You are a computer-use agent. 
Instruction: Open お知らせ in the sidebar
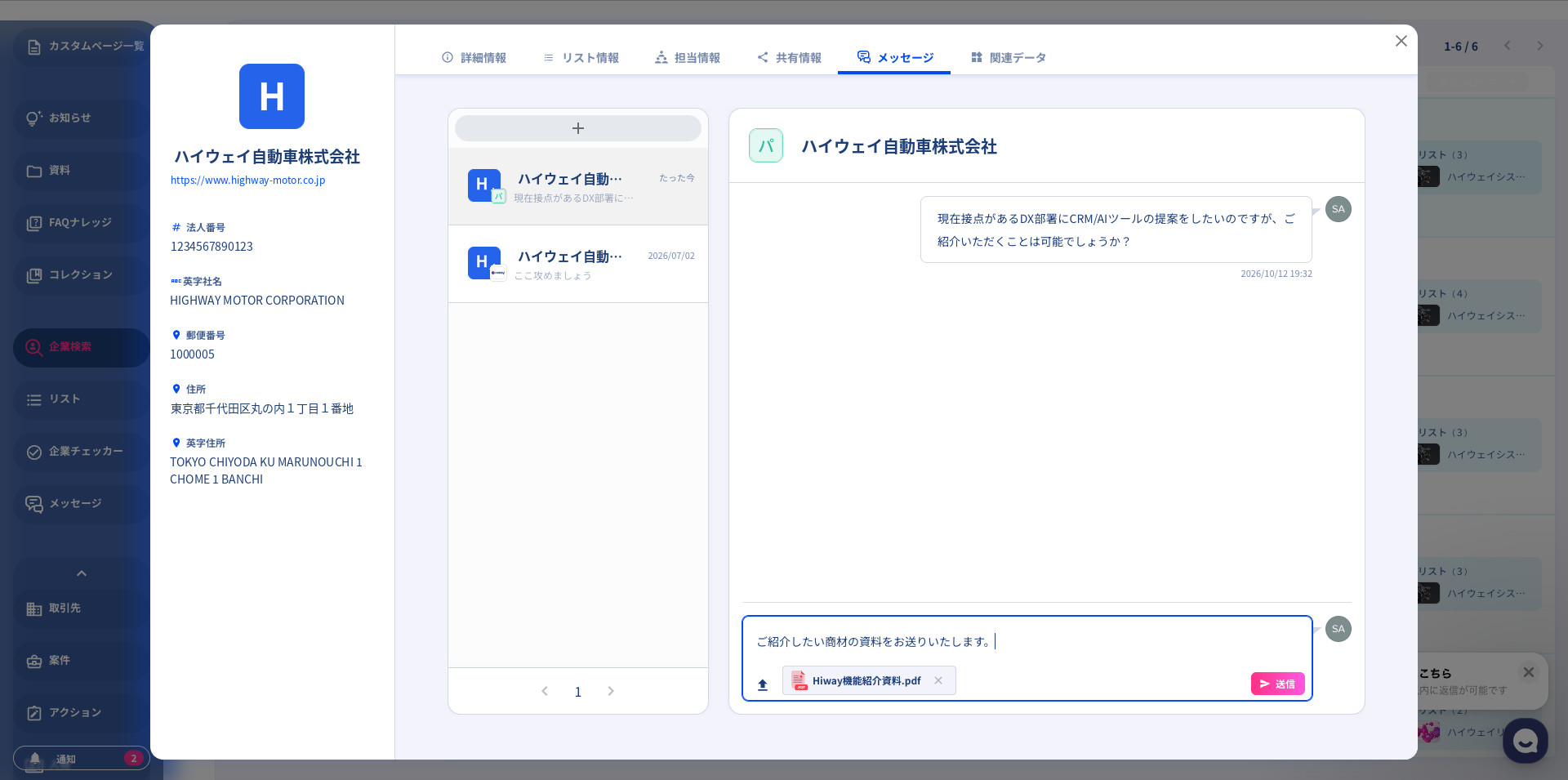click(x=82, y=118)
